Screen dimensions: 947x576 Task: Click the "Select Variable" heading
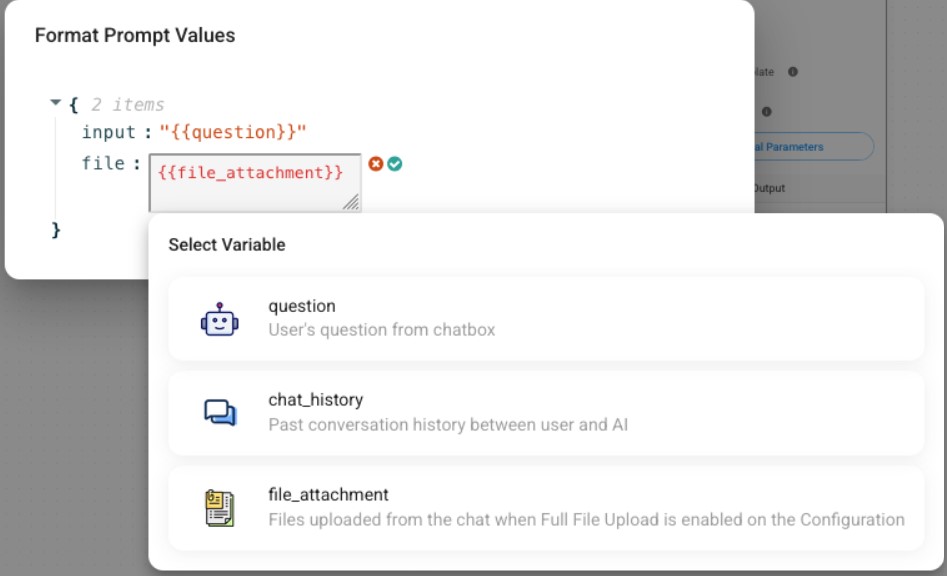(x=227, y=245)
